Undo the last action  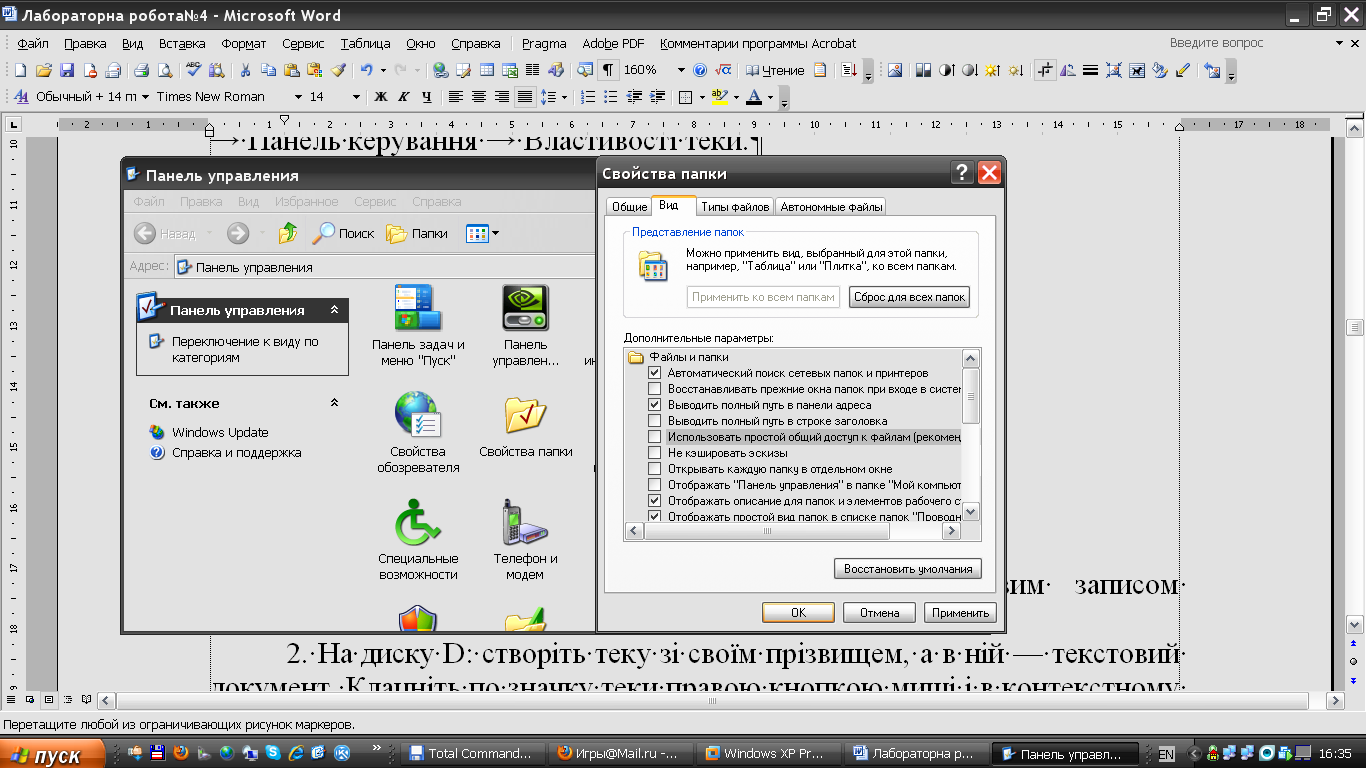[367, 70]
